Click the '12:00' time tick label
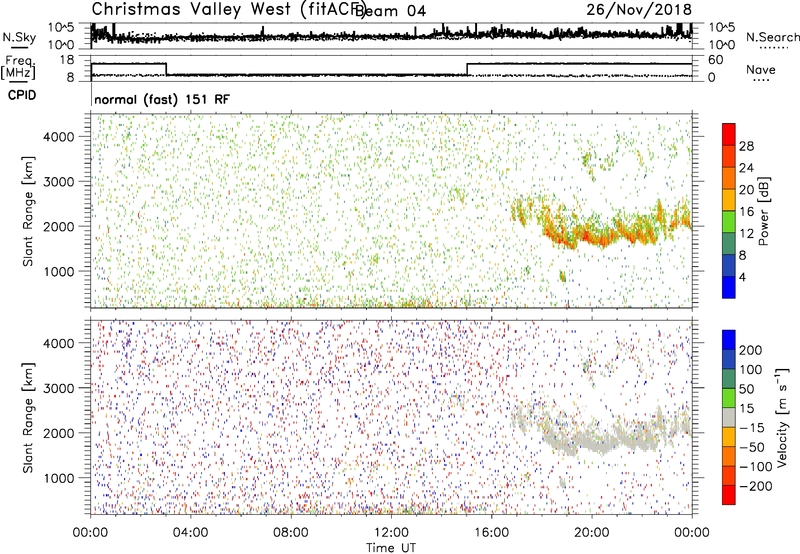Image resolution: width=800 pixels, height=554 pixels. tap(391, 533)
